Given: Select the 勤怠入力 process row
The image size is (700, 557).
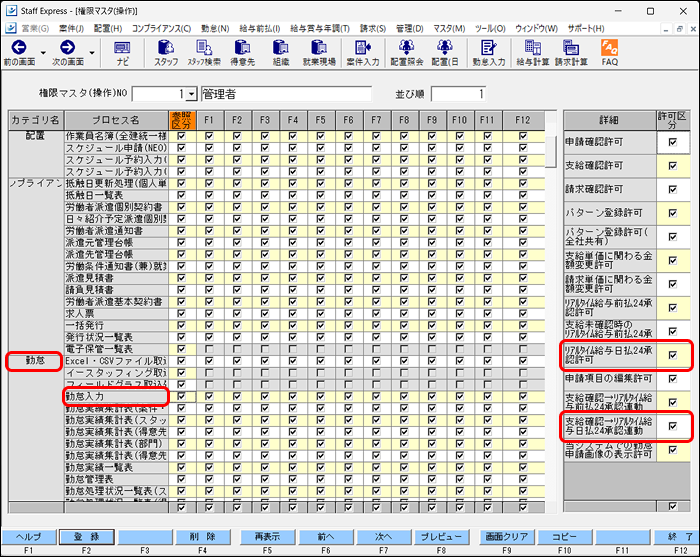Looking at the screenshot, I should (x=116, y=396).
